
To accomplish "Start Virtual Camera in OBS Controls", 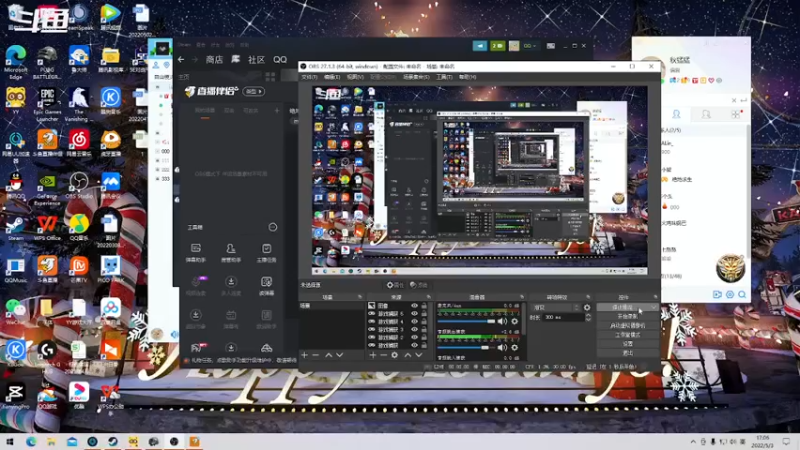I will pyautogui.click(x=628, y=326).
